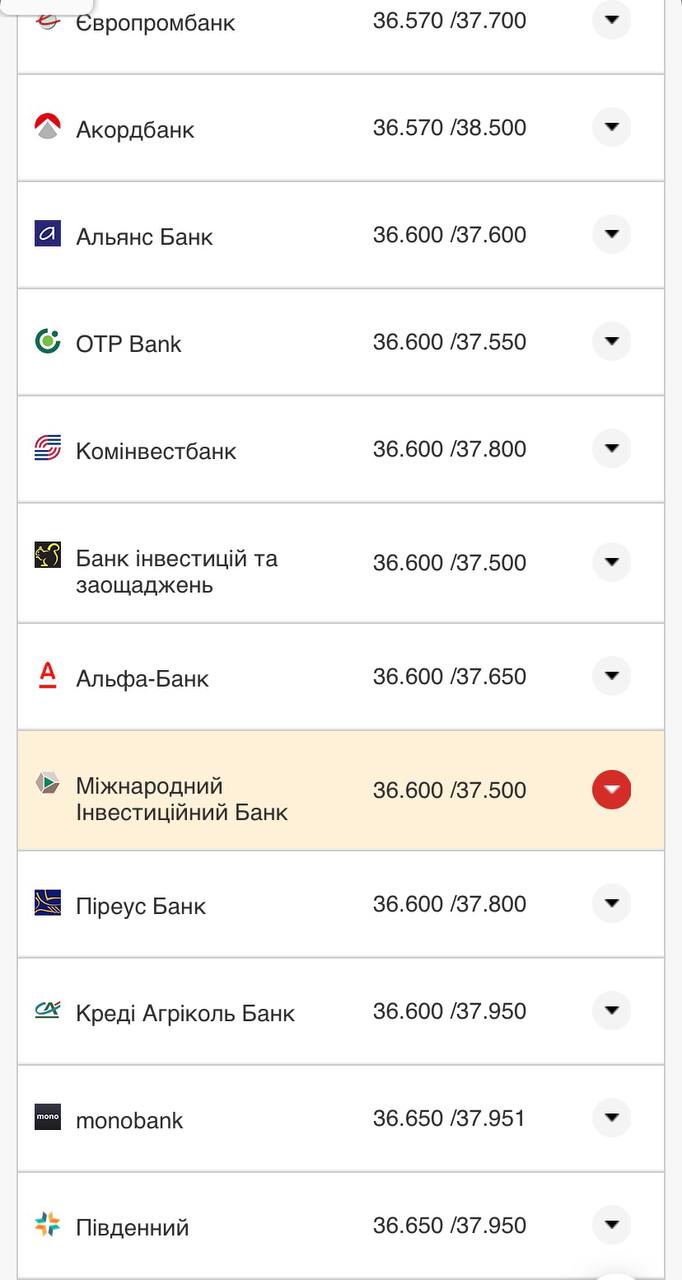Open the OTP Bank dropdown arrow
The height and width of the screenshot is (1280, 682).
(x=611, y=341)
